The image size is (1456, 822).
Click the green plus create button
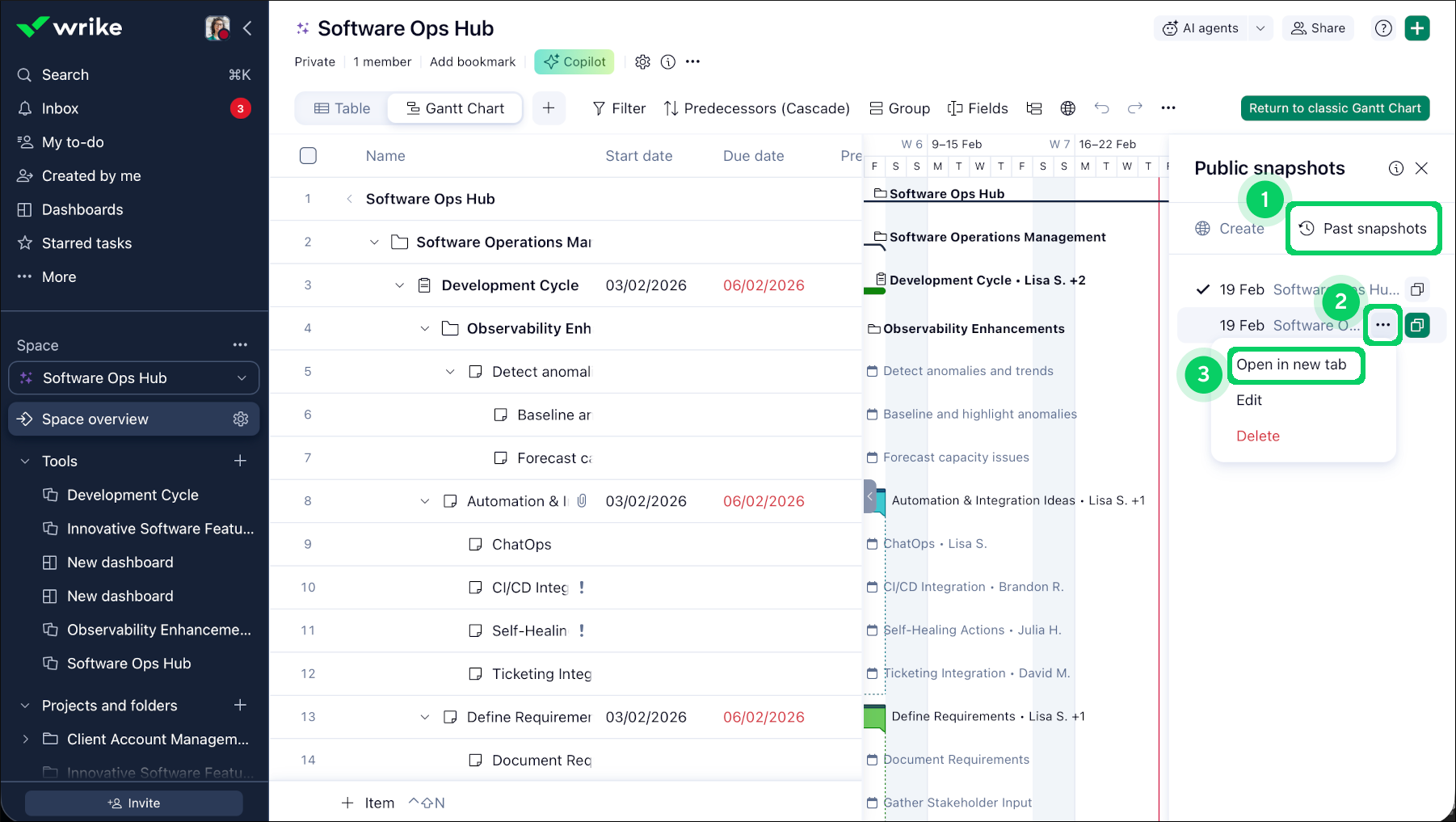tap(1417, 28)
